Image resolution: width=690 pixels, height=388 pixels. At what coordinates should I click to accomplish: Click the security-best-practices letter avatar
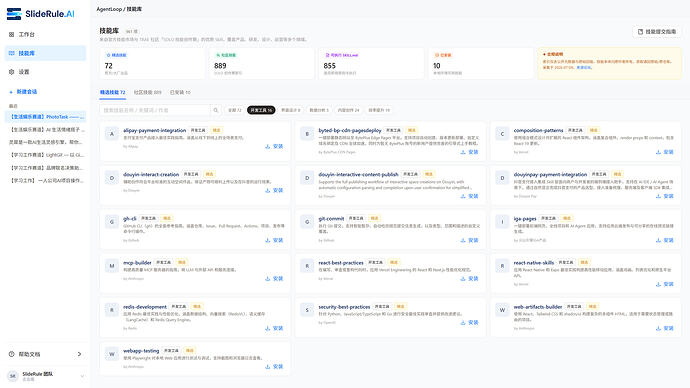coord(307,310)
